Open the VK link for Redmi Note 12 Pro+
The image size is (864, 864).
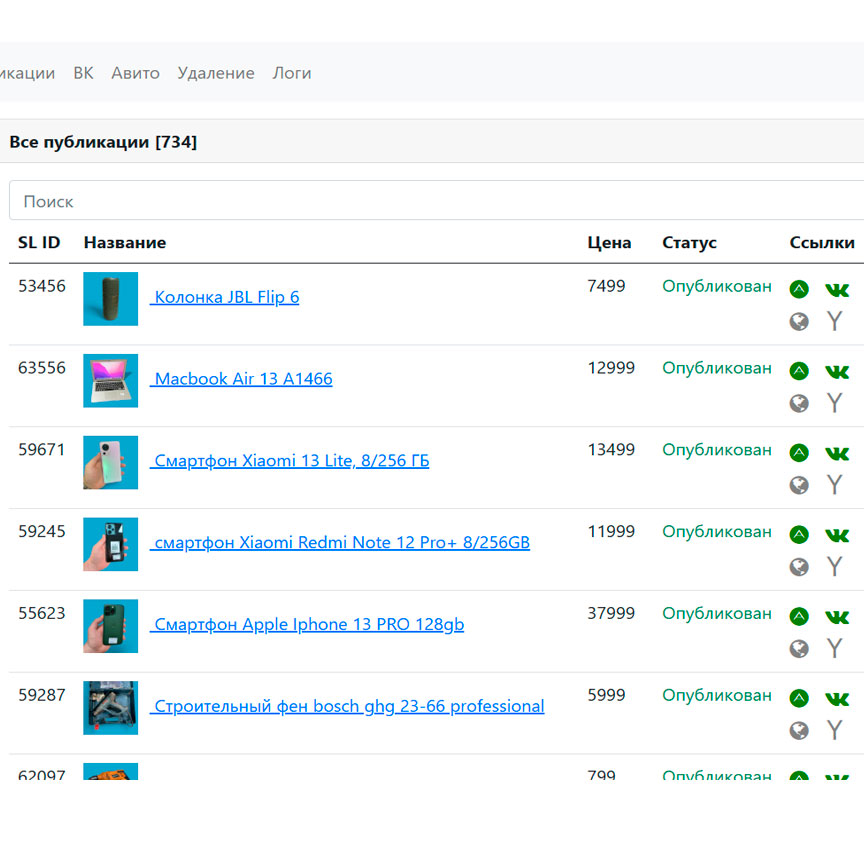click(x=837, y=534)
